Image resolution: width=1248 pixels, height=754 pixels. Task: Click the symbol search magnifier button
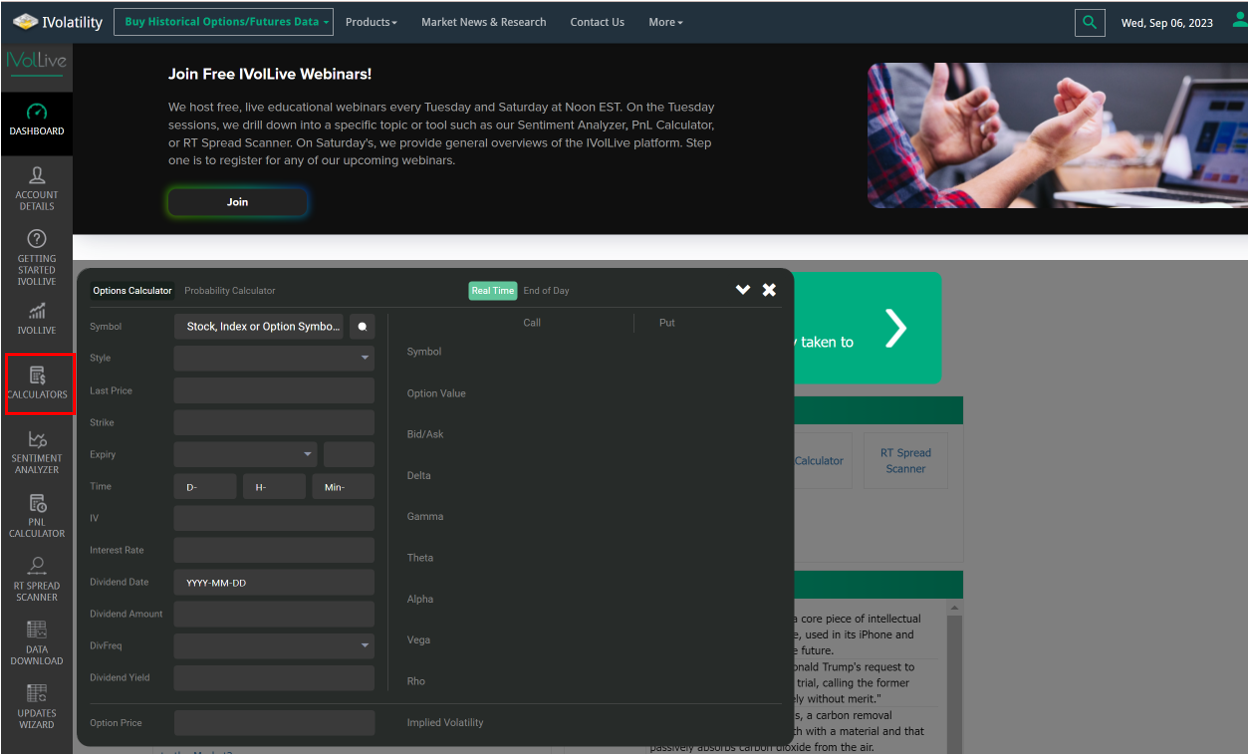pyautogui.click(x=362, y=326)
